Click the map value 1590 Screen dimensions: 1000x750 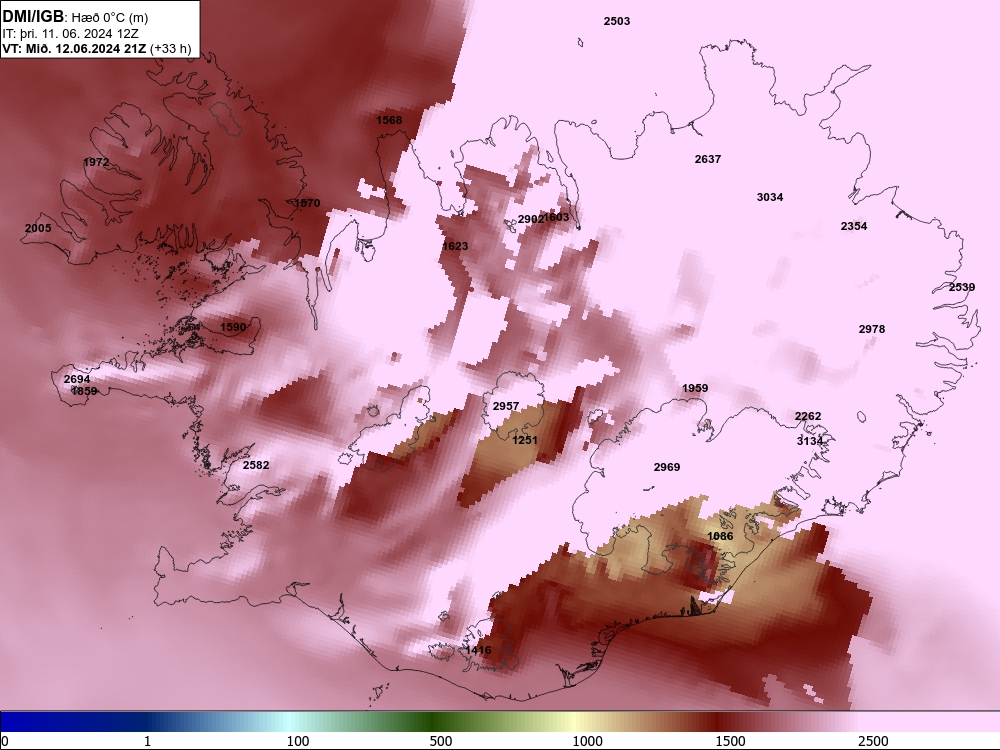click(233, 327)
